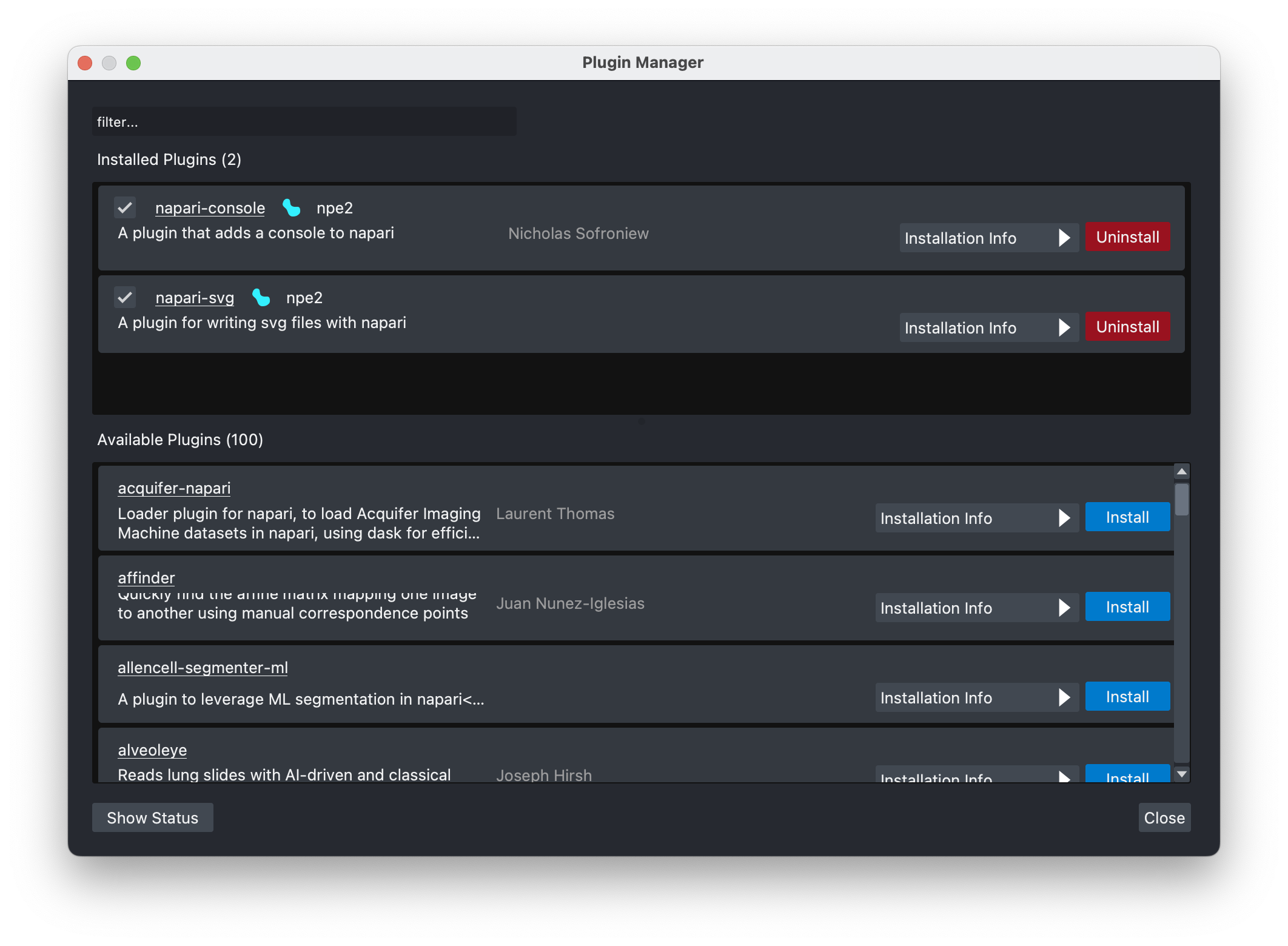
Task: Click the red close window button
Action: pos(85,63)
